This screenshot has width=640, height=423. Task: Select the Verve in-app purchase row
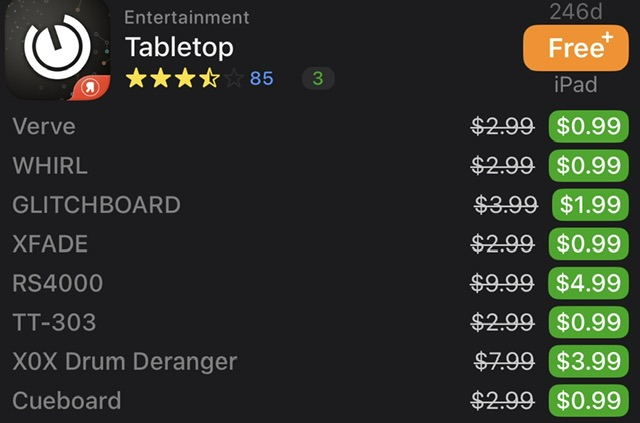[x=44, y=127]
